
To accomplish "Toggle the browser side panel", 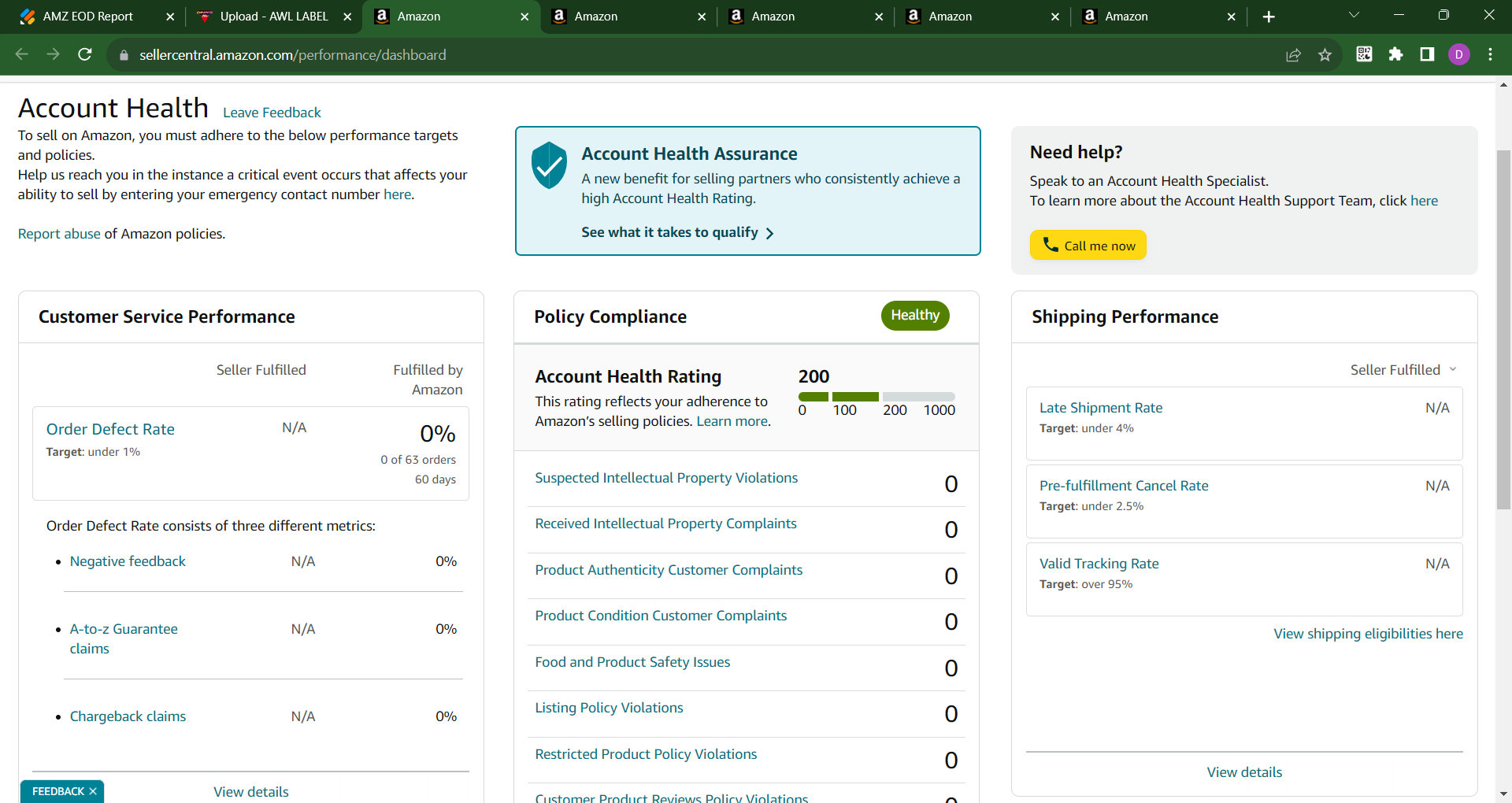I will [1427, 54].
